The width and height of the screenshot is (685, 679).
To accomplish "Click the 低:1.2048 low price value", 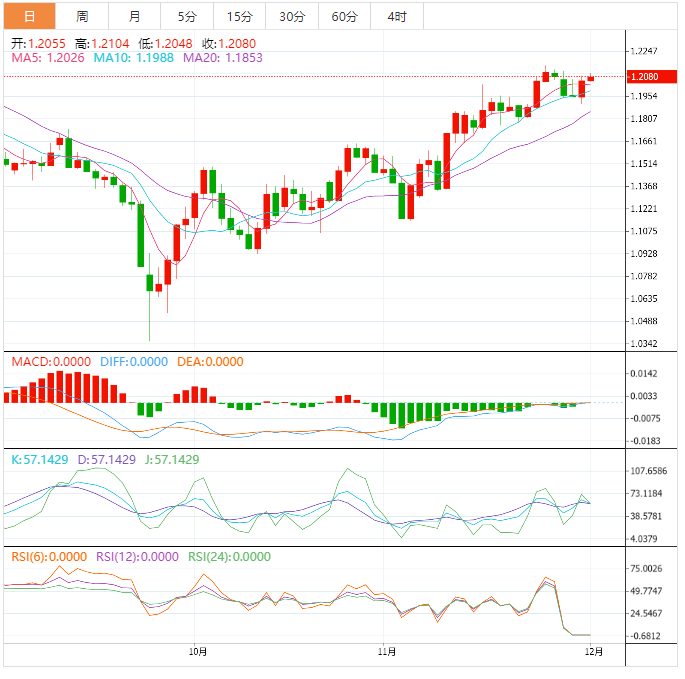I will coord(166,44).
